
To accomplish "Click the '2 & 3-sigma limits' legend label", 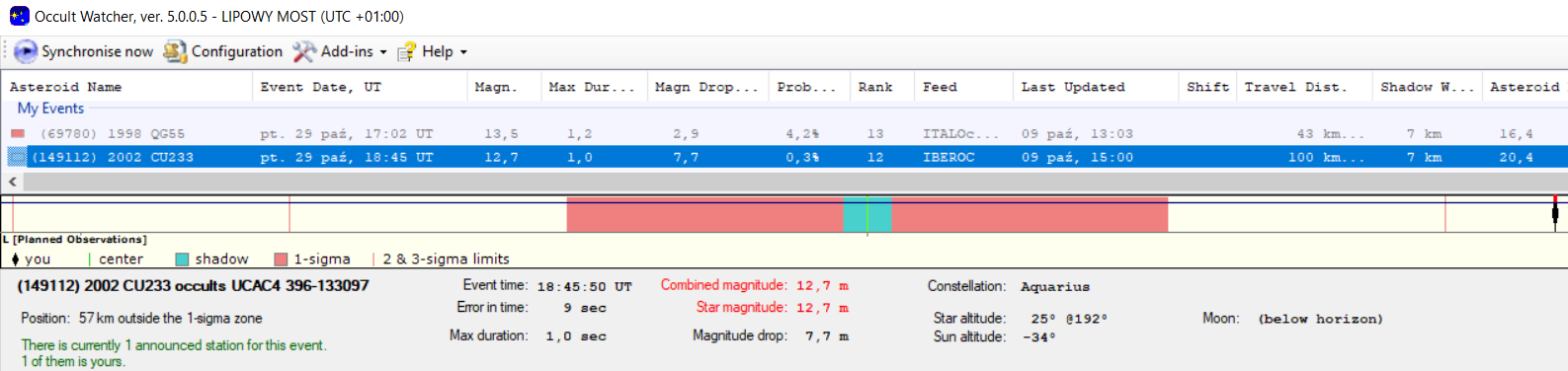I will [x=447, y=259].
